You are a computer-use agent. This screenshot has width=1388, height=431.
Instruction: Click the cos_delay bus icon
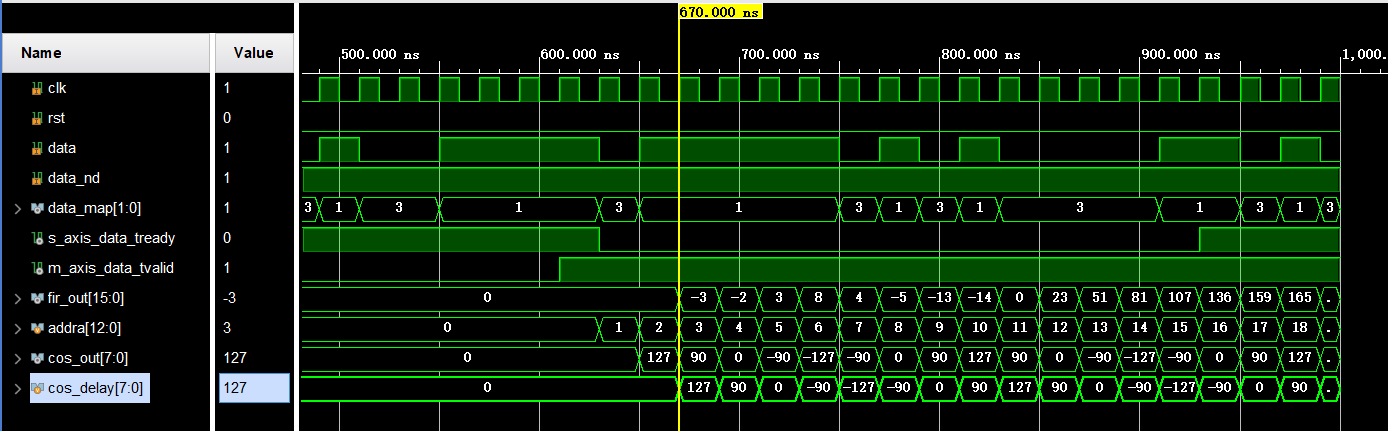pyautogui.click(x=37, y=388)
